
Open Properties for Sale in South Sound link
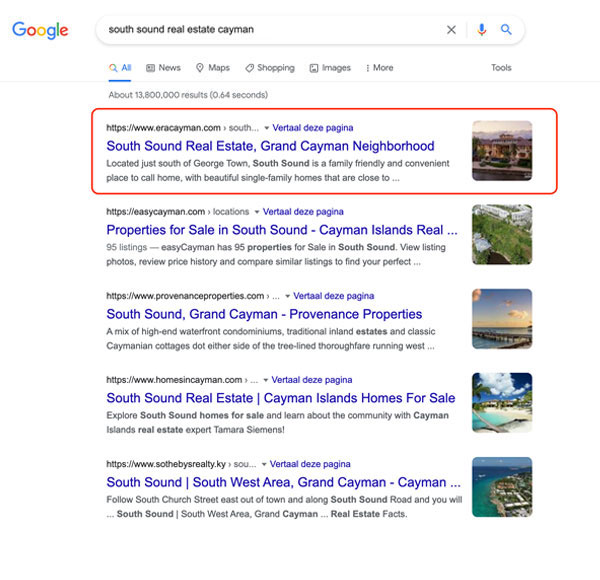coord(282,230)
